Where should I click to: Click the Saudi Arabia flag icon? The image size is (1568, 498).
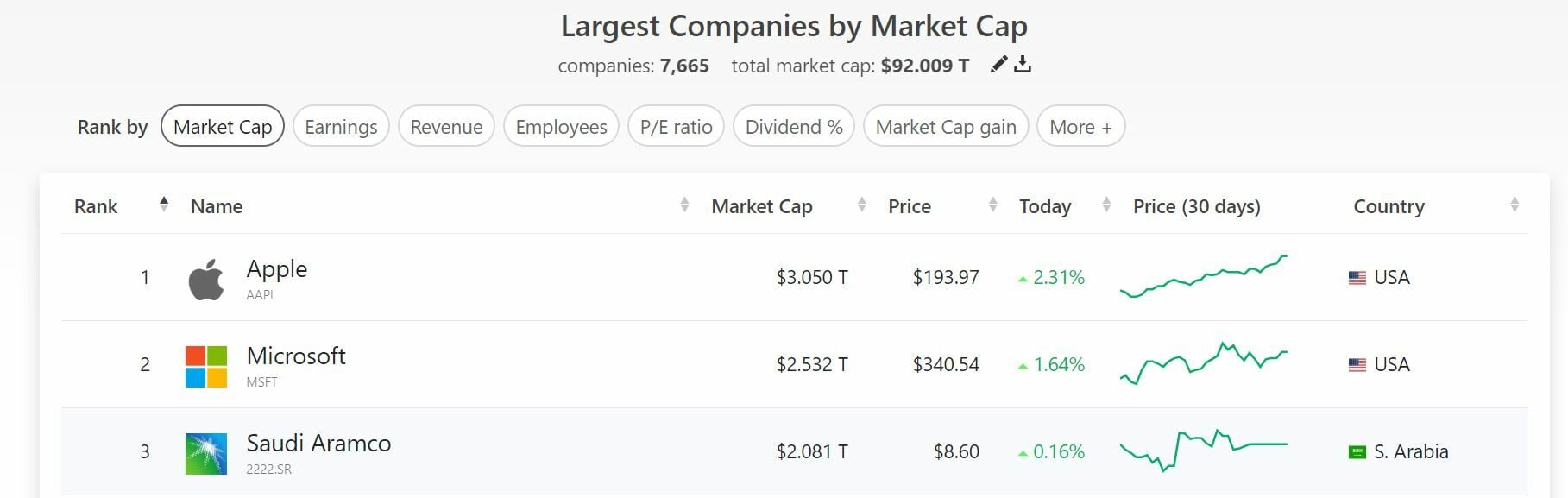[1357, 452]
